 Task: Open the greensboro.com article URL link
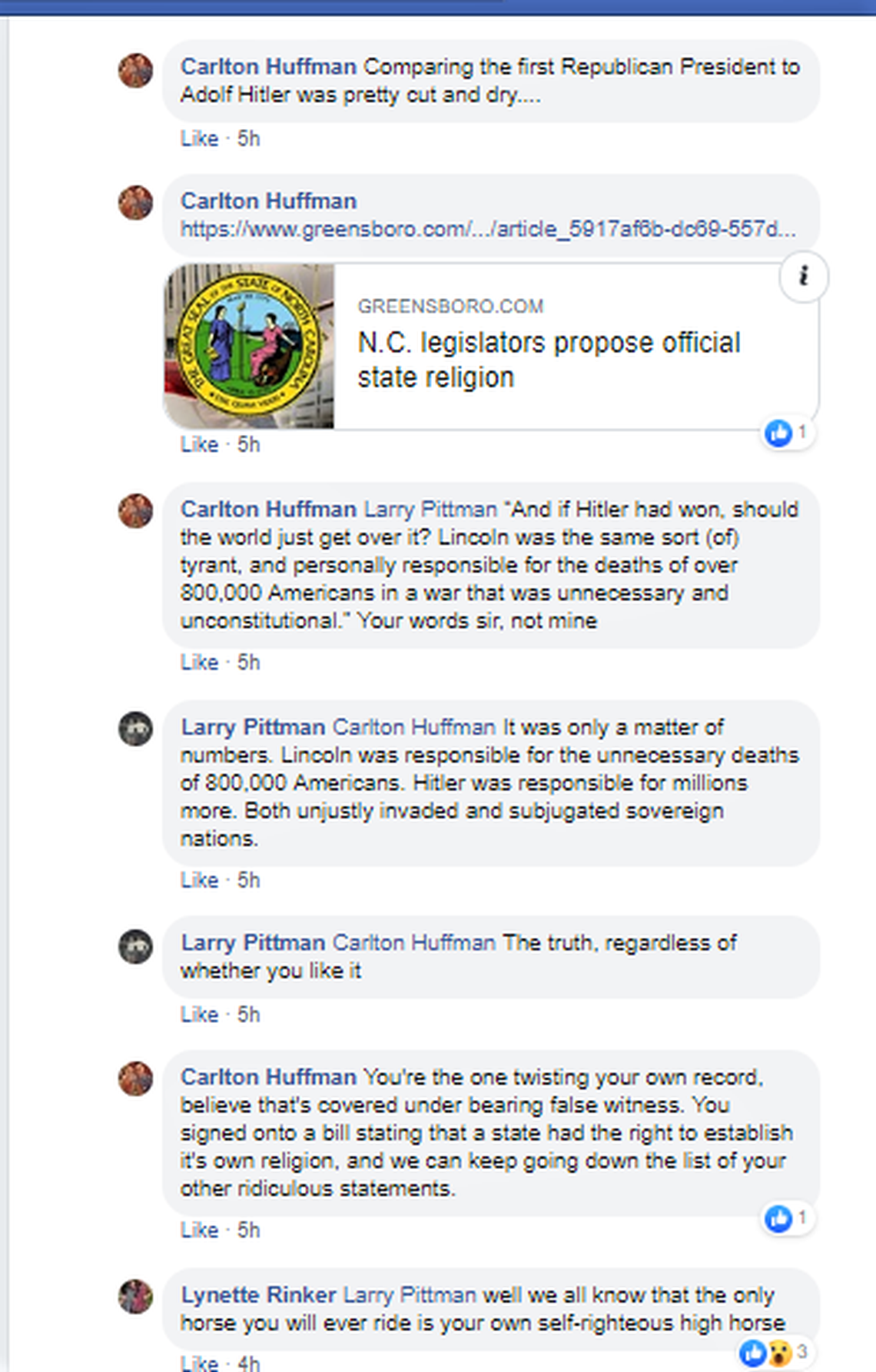point(488,229)
